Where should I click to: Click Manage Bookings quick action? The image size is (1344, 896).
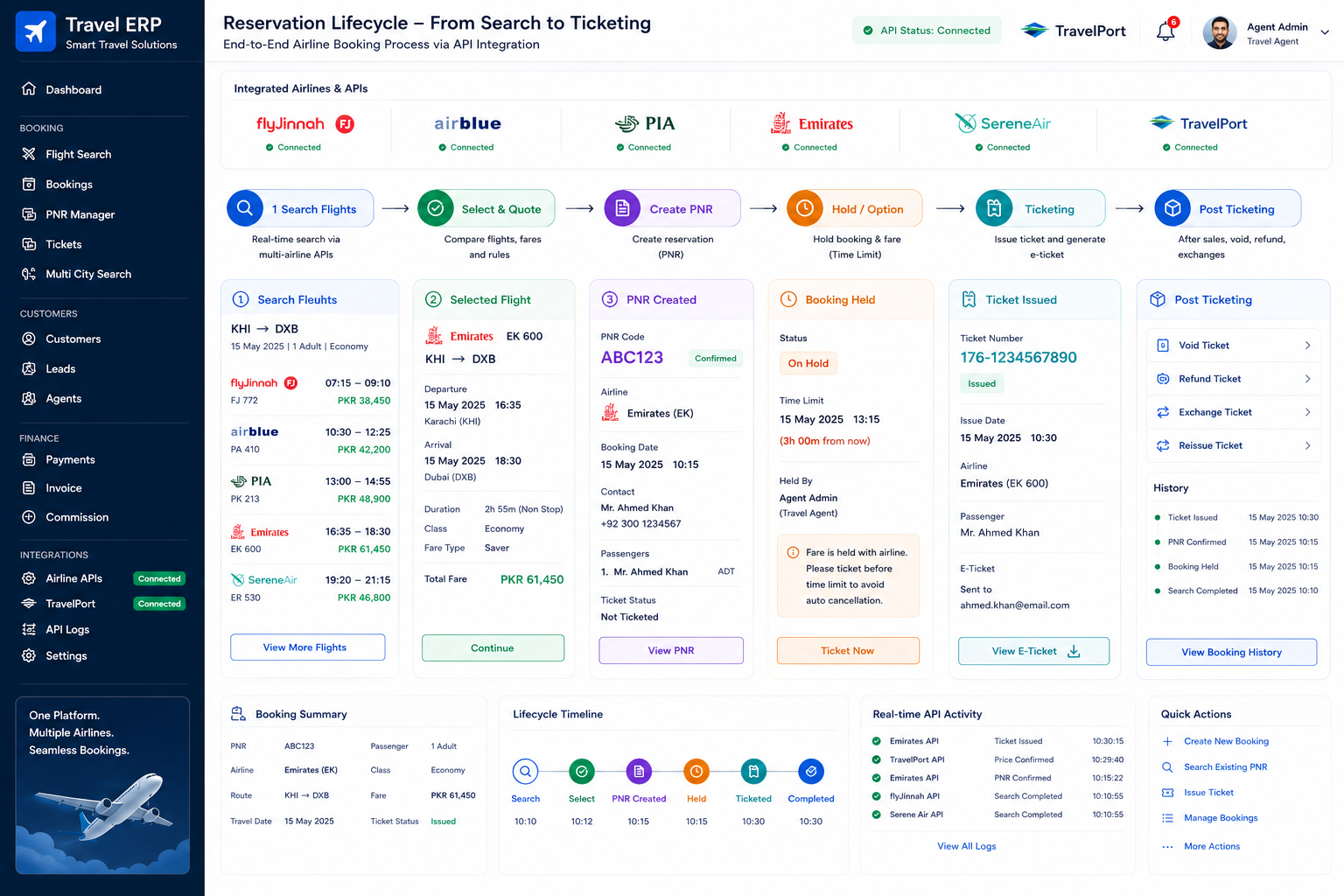(x=1209, y=818)
